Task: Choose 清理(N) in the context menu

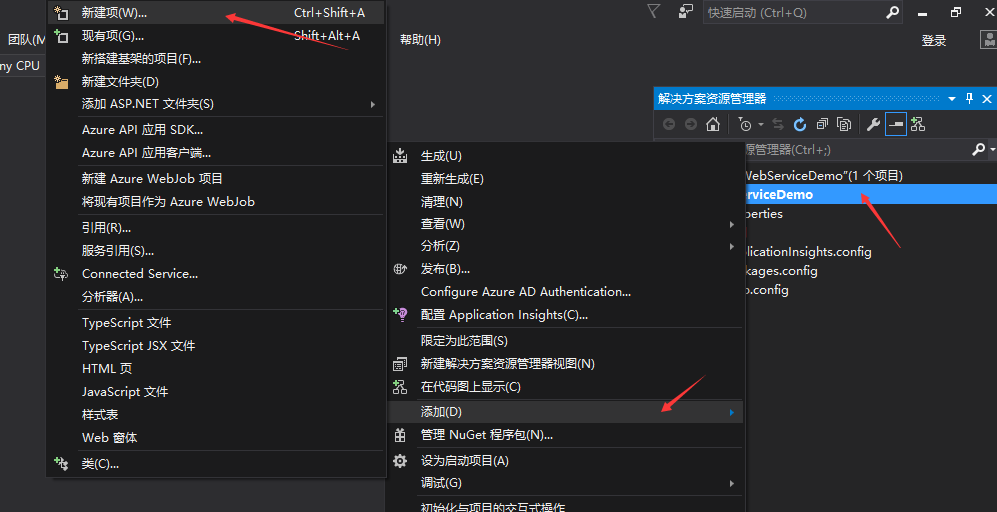Action: tap(565, 202)
